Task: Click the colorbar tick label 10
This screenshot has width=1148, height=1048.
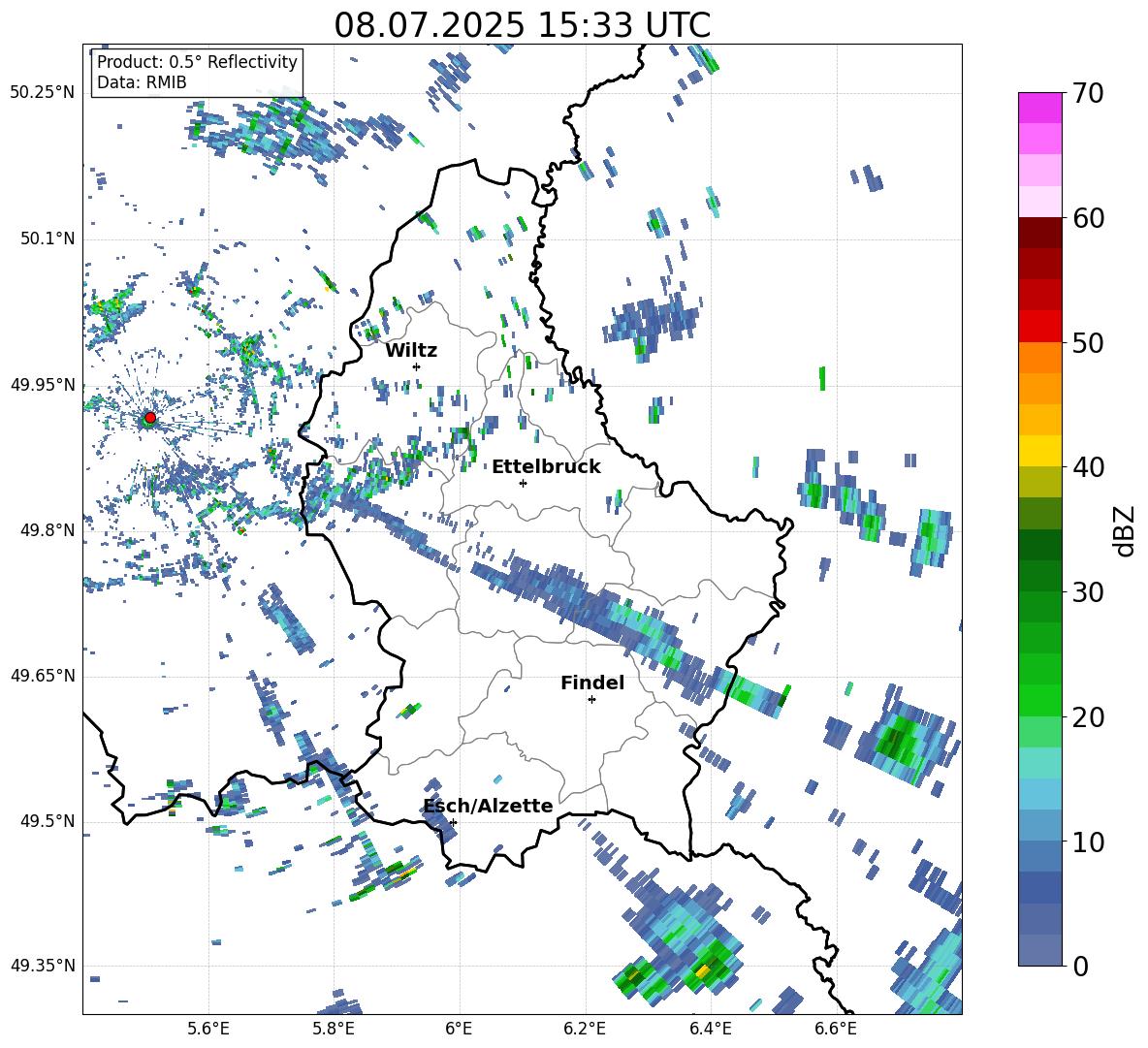Action: point(1088,842)
